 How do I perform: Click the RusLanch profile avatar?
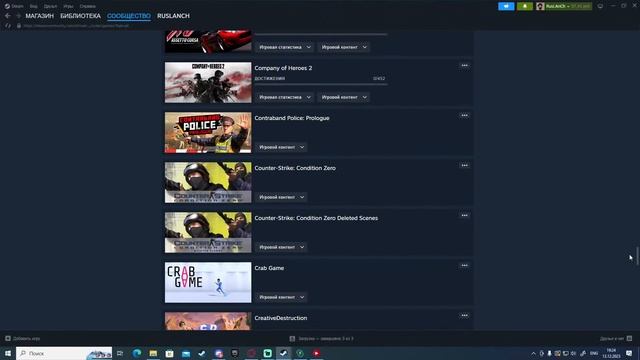point(540,6)
